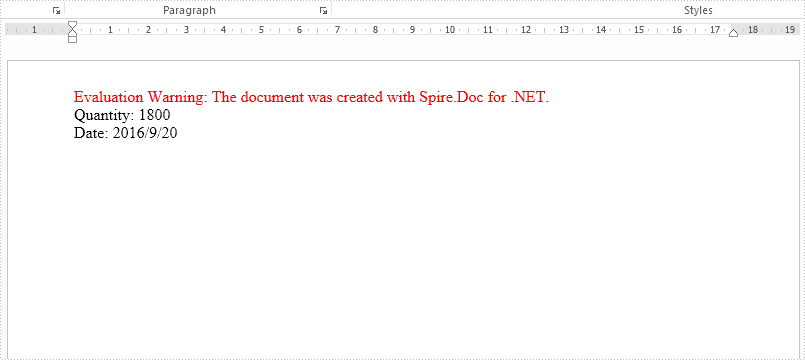Click ruler at the 15 mark
This screenshot has height=360, width=805.
click(x=639, y=30)
